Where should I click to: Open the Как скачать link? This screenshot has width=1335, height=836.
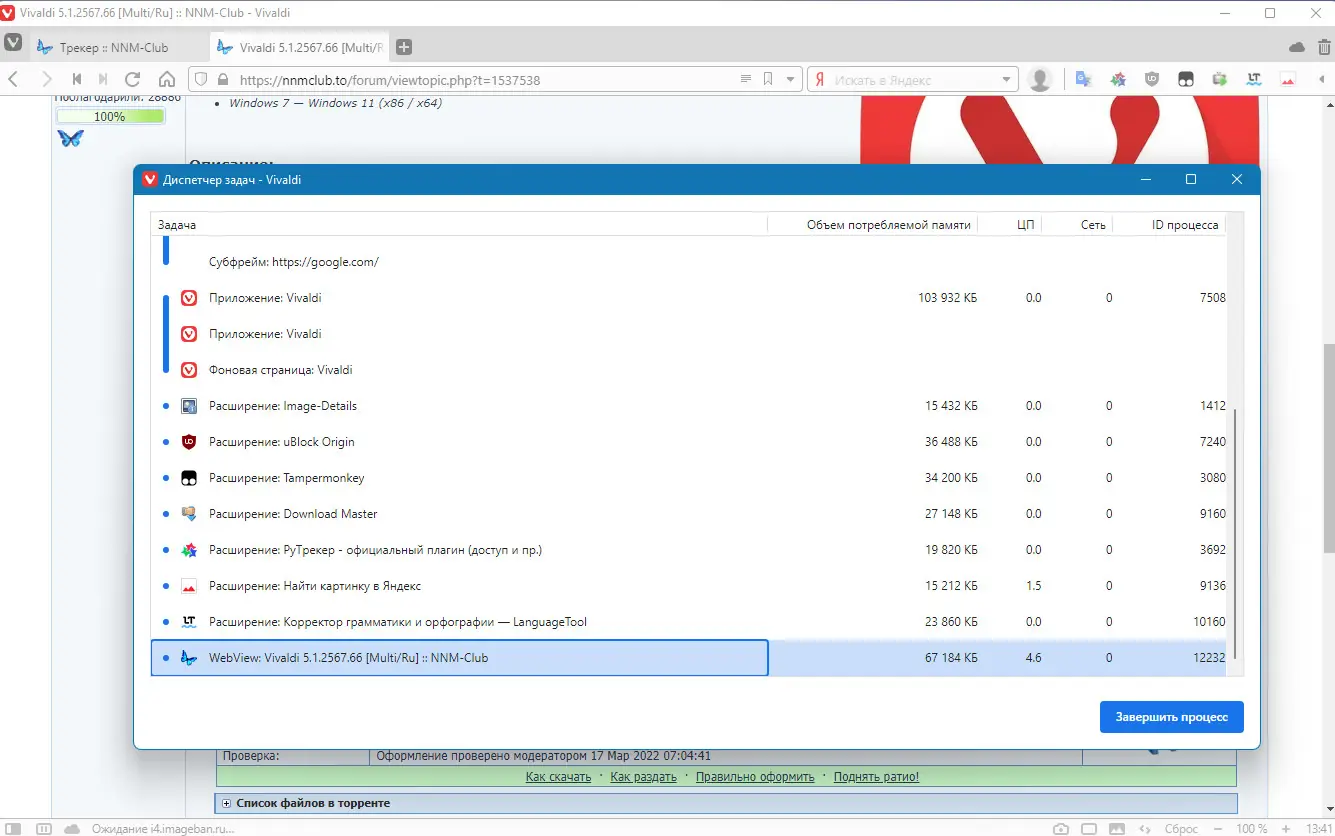(559, 777)
